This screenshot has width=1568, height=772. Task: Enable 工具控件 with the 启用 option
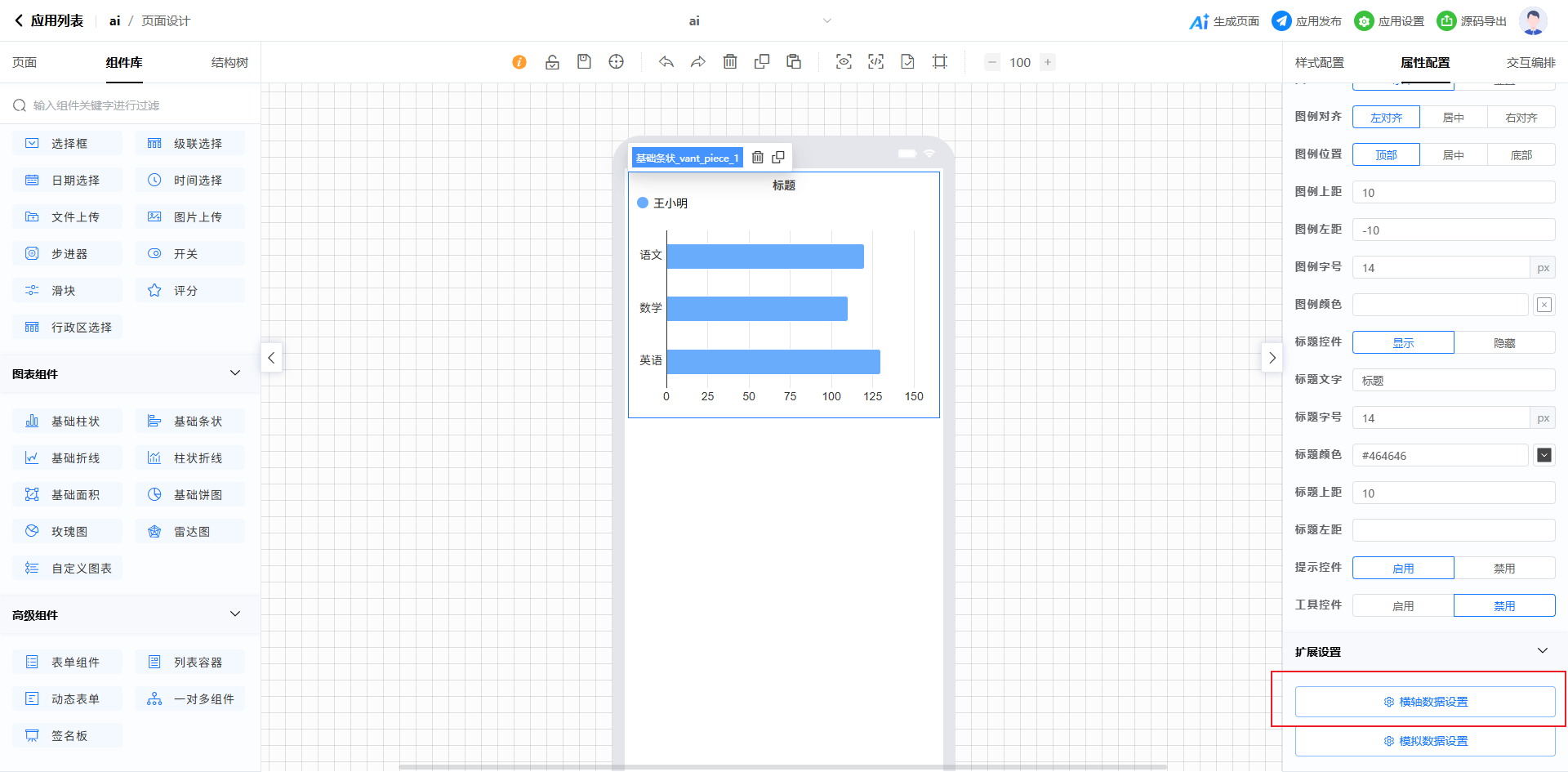[1403, 606]
